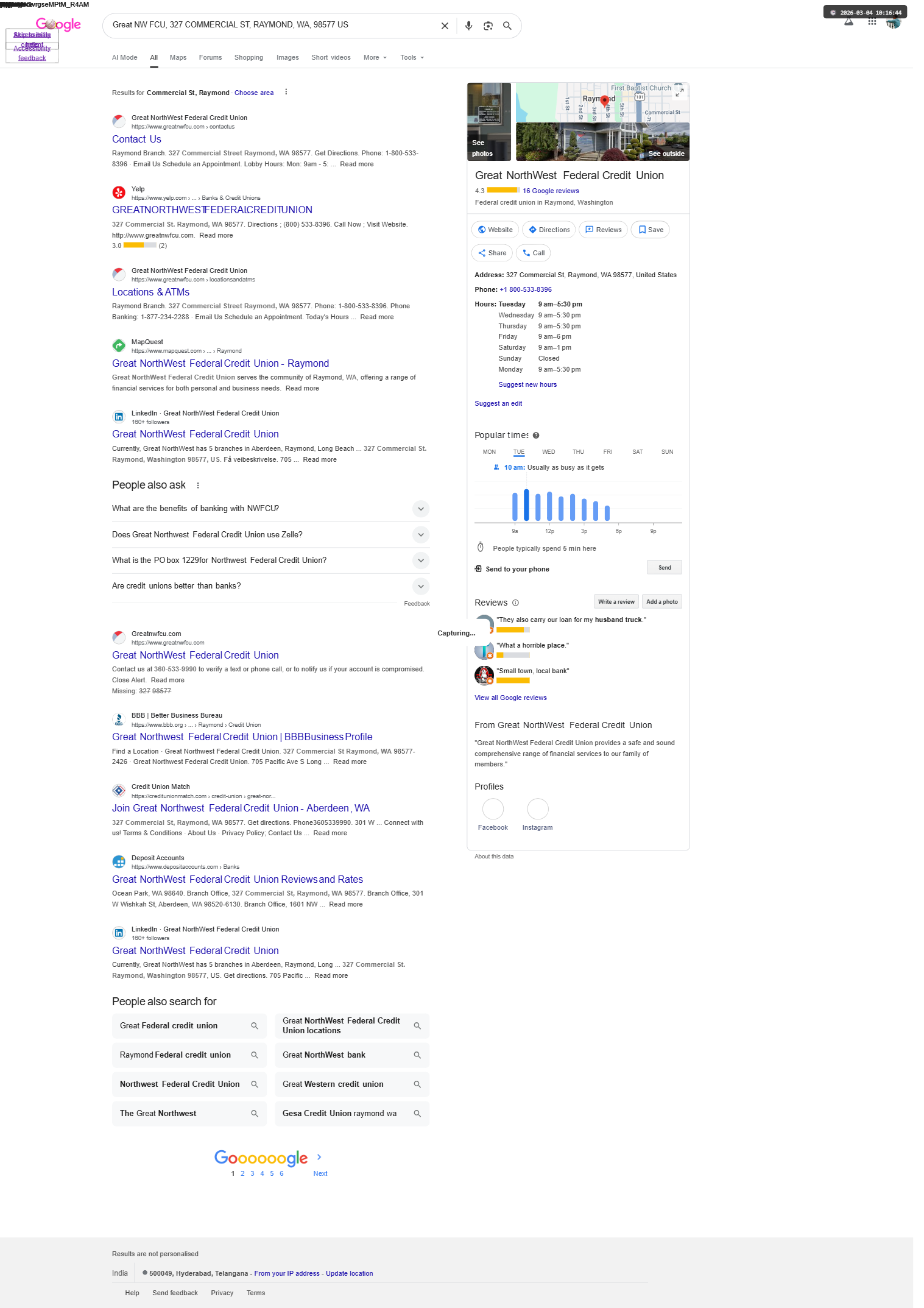Switch to Short videos tab
The image size is (924, 1308).
331,58
